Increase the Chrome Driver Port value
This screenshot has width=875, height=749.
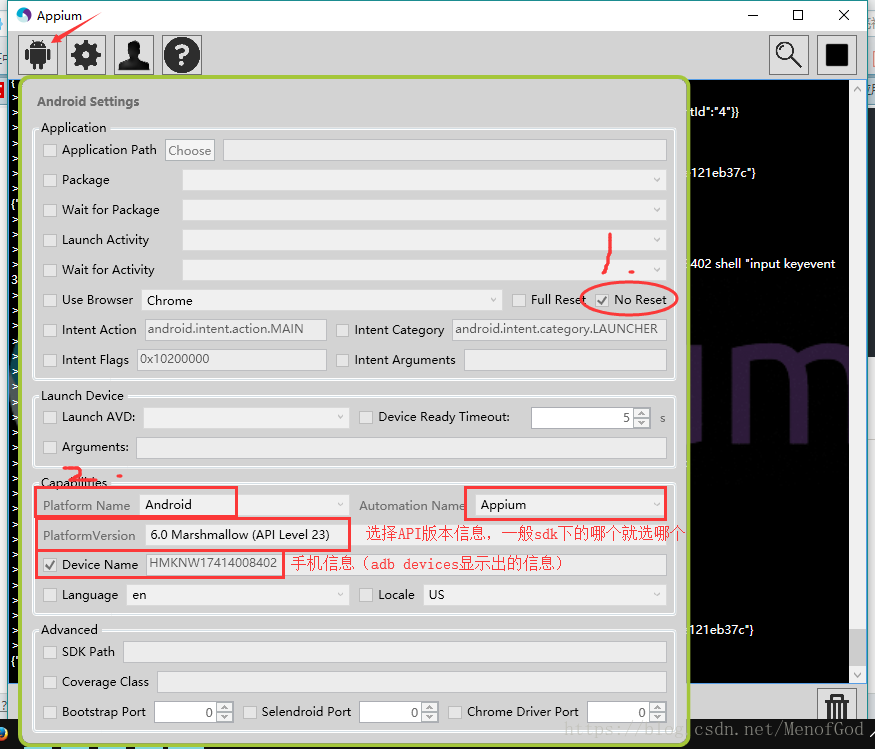(x=658, y=708)
